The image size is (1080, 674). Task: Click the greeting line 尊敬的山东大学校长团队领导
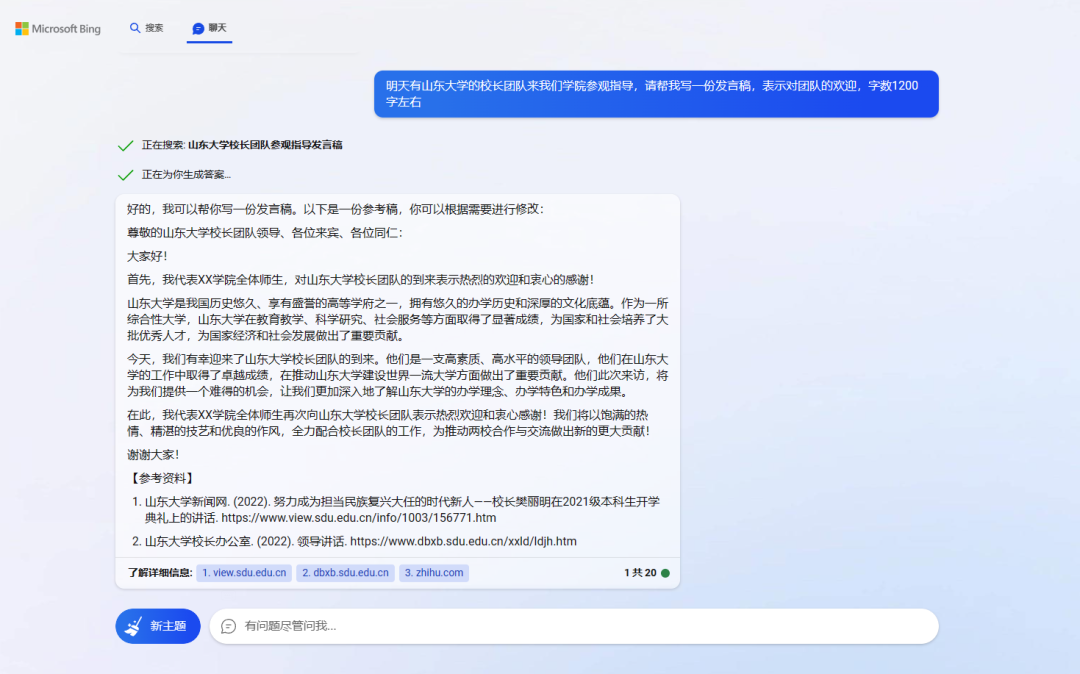coord(264,233)
